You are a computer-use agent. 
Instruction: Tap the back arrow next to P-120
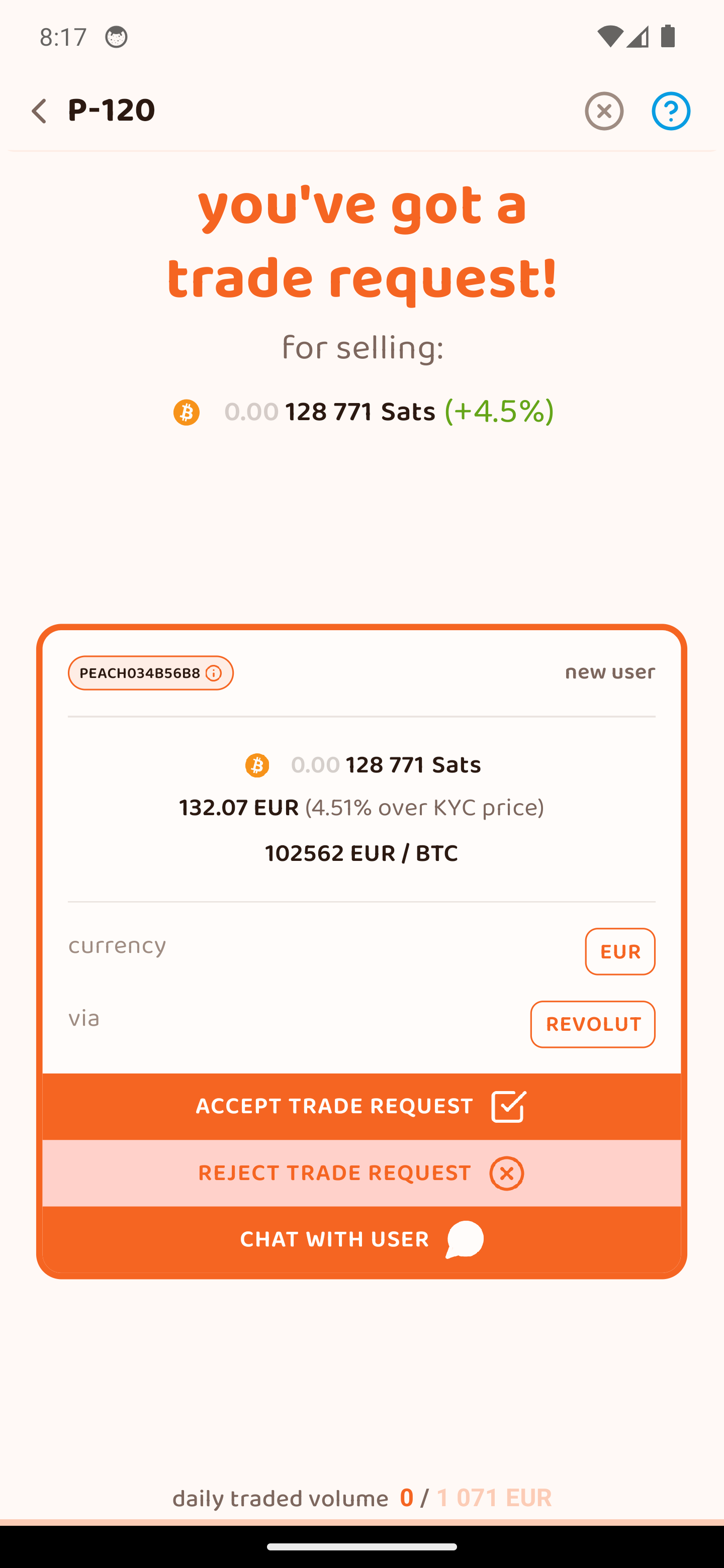(x=39, y=112)
